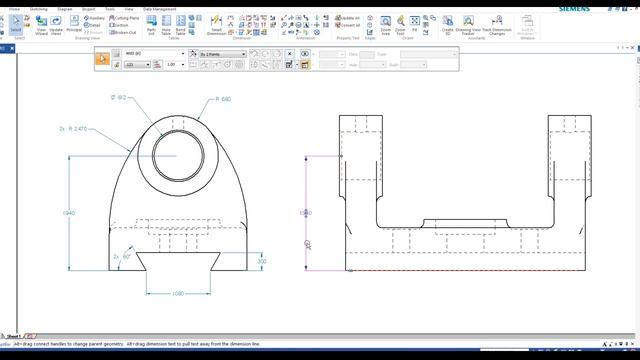
Task: Select the 2x R 2470 dimension
Action: tap(73, 129)
